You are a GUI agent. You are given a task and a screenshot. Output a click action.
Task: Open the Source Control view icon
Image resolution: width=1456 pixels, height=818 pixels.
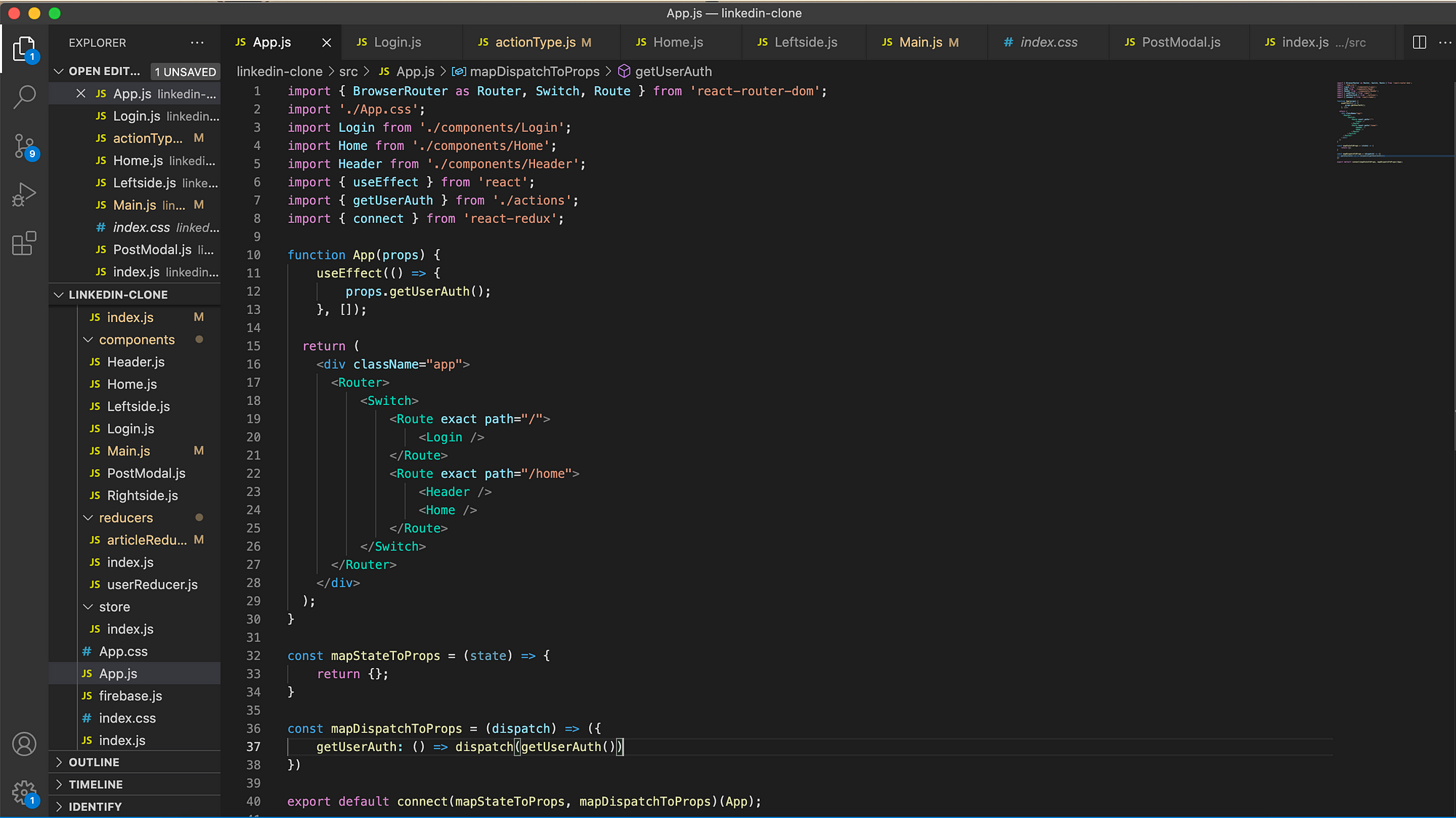pos(24,146)
